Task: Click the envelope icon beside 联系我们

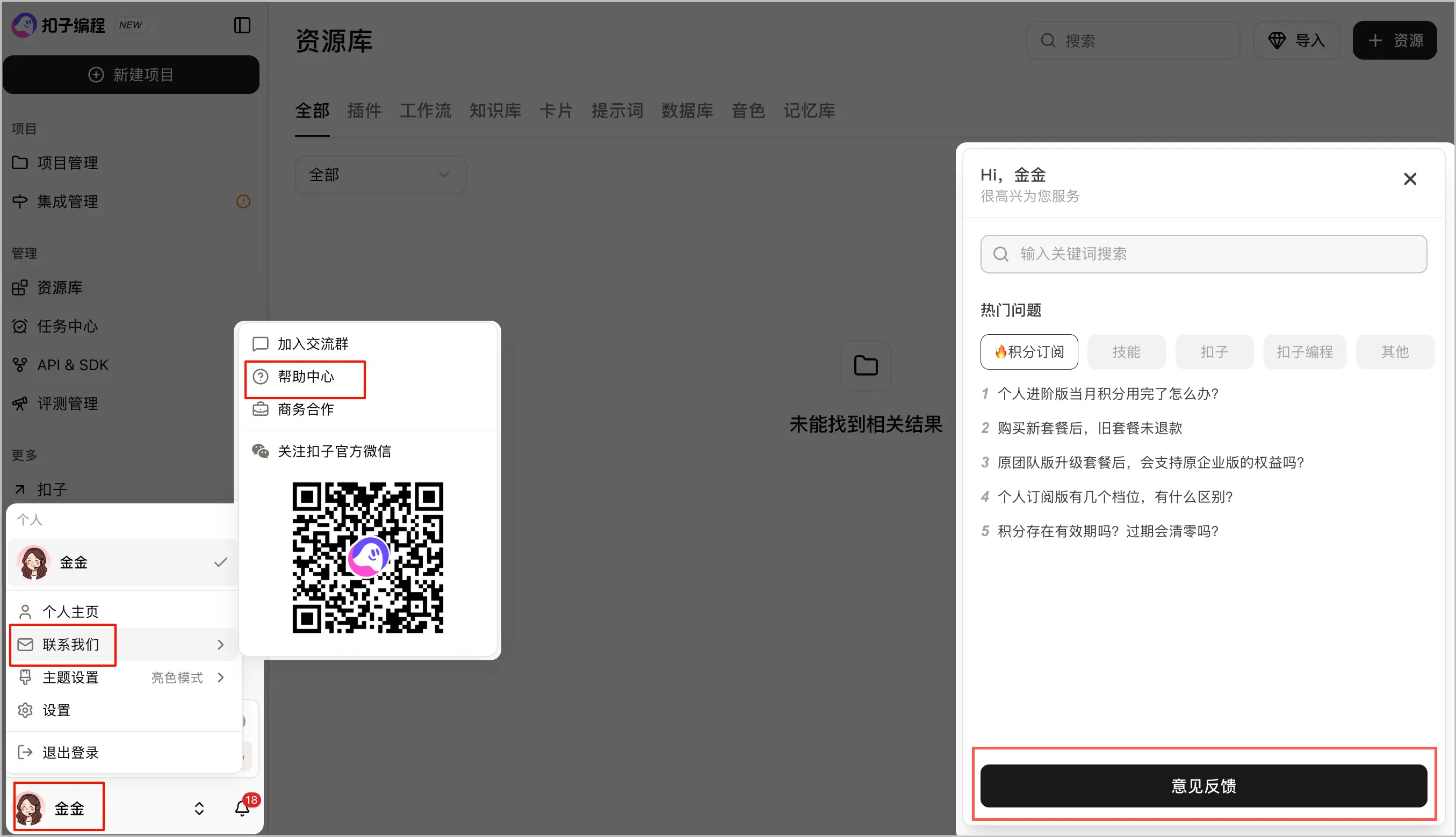Action: pyautogui.click(x=25, y=645)
